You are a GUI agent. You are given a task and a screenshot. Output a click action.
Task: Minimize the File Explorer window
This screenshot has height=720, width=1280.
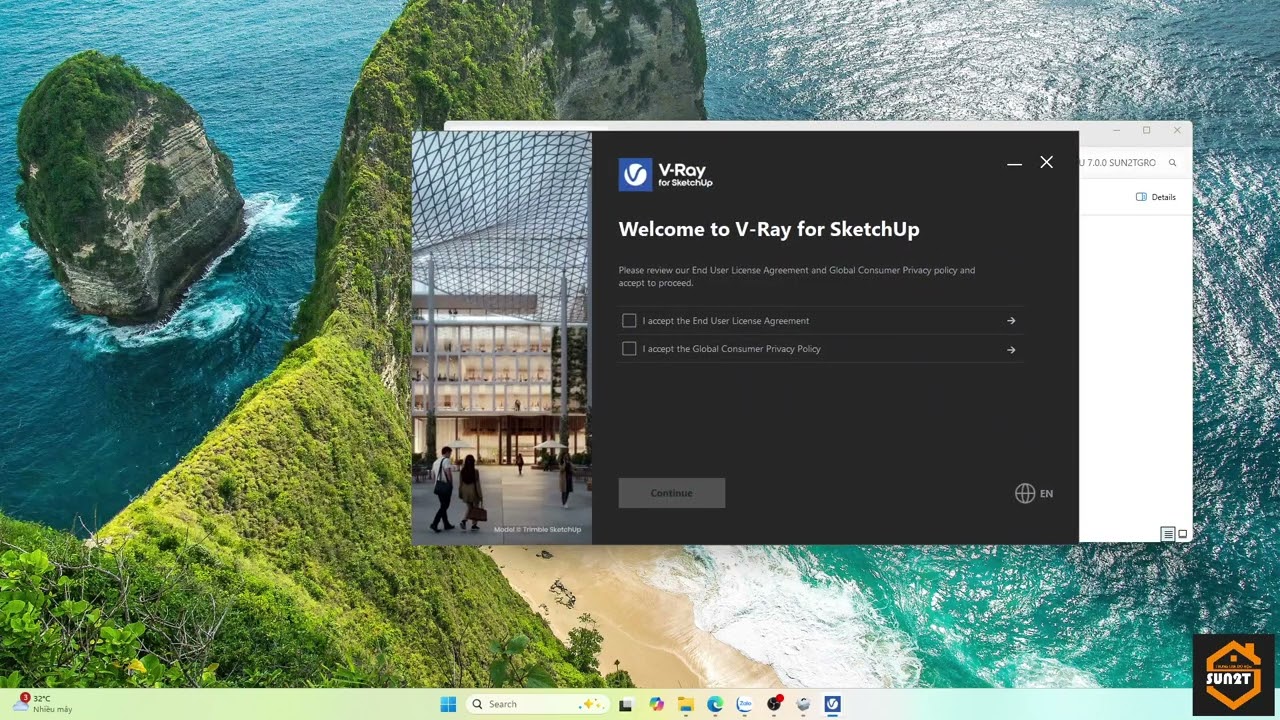tap(1116, 130)
